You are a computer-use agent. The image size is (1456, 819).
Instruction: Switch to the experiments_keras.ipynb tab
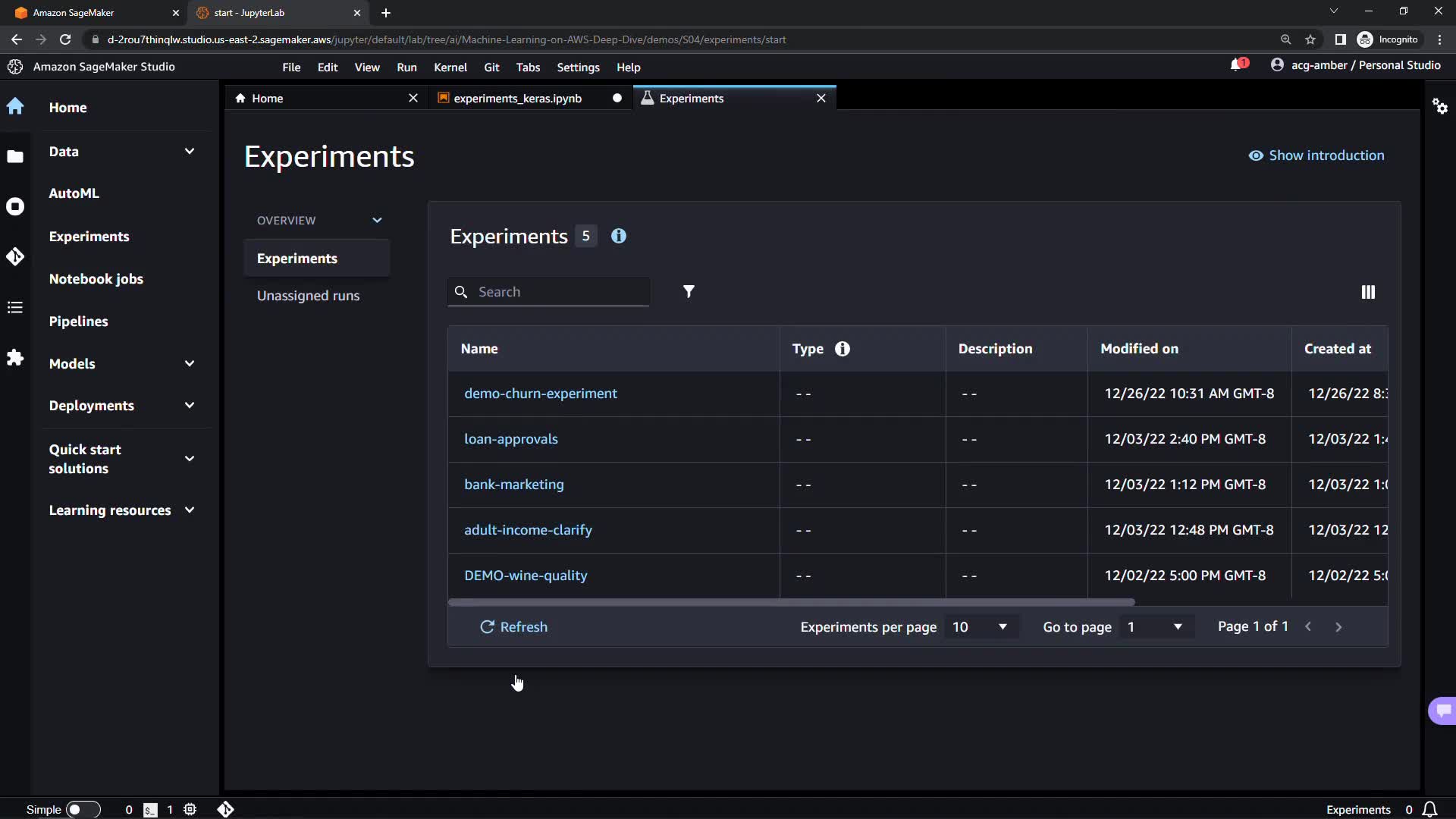click(x=517, y=99)
